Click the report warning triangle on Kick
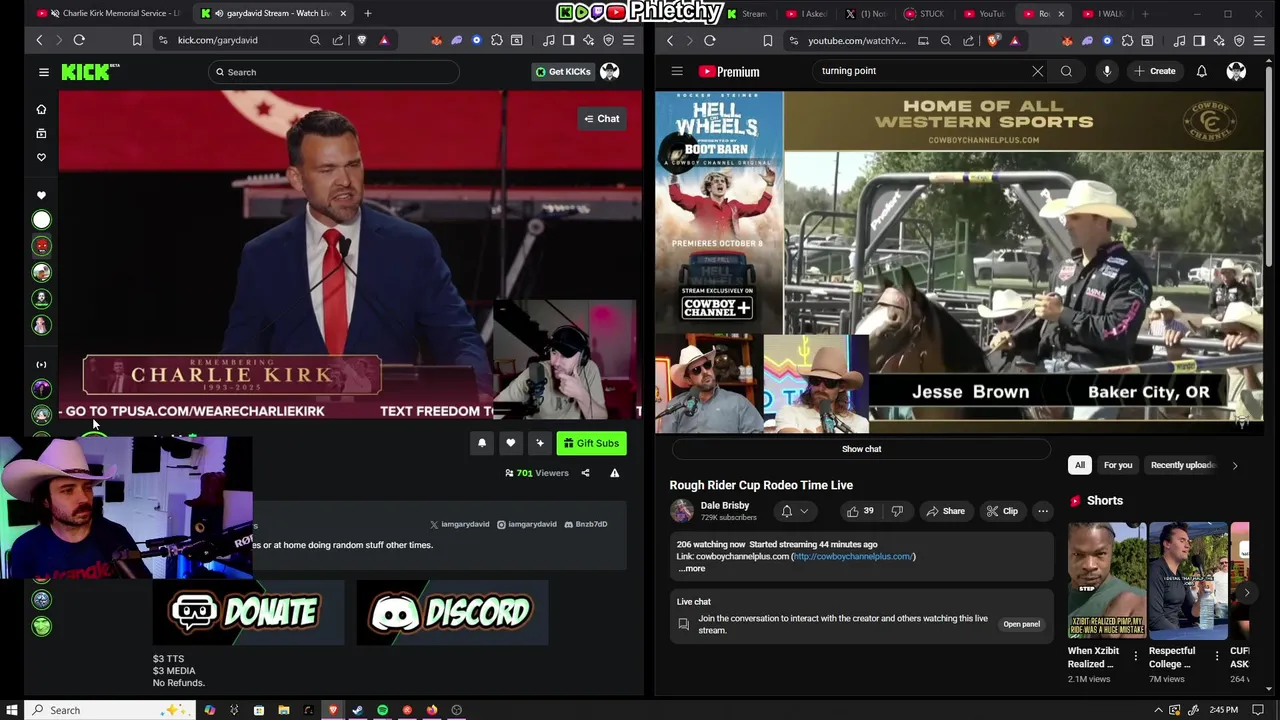Screen dimensions: 1280x720 [x=615, y=473]
